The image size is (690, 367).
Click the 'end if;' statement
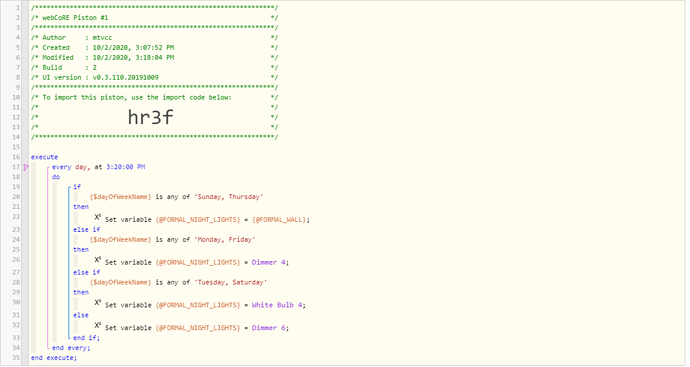(86, 338)
